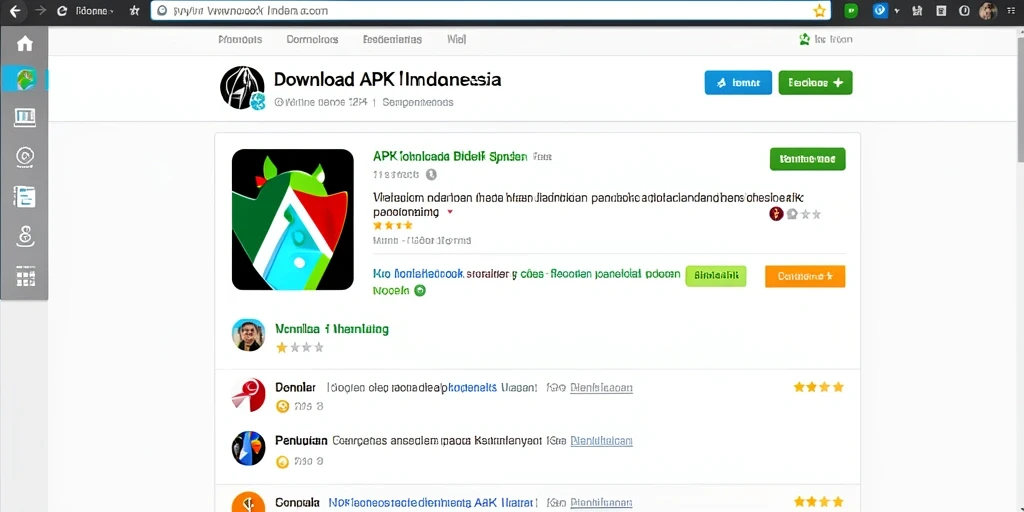1024x512 pixels.
Task: Click the green user icon in the page header
Action: [x=805, y=39]
